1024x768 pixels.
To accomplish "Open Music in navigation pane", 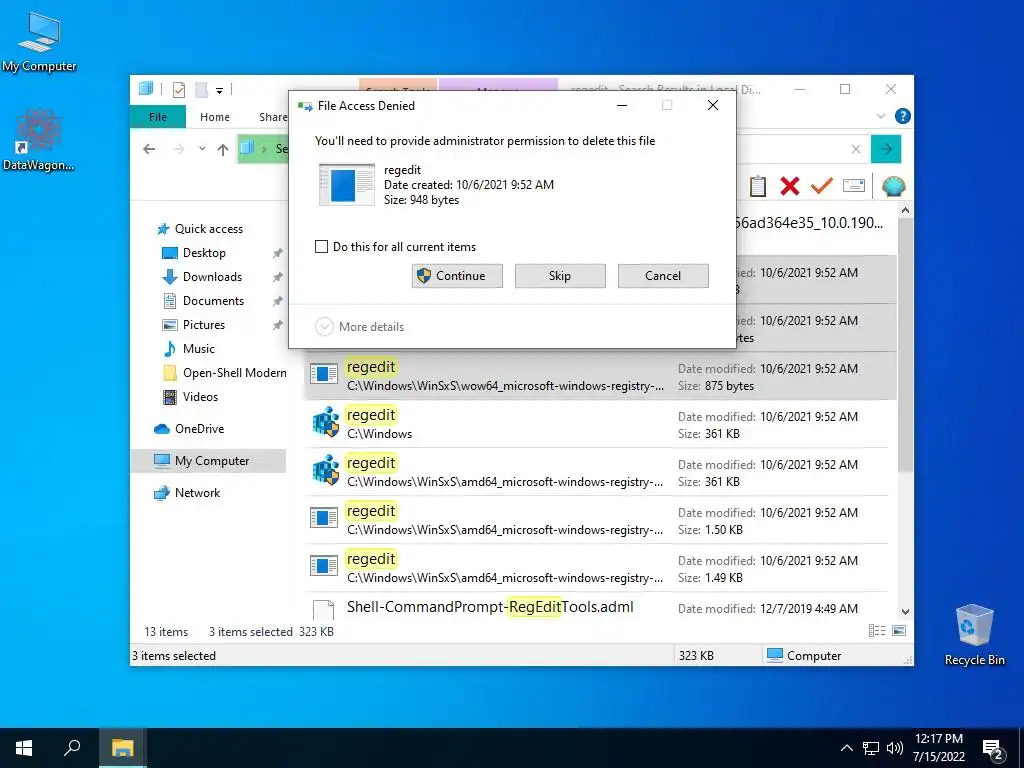I will 188,349.
